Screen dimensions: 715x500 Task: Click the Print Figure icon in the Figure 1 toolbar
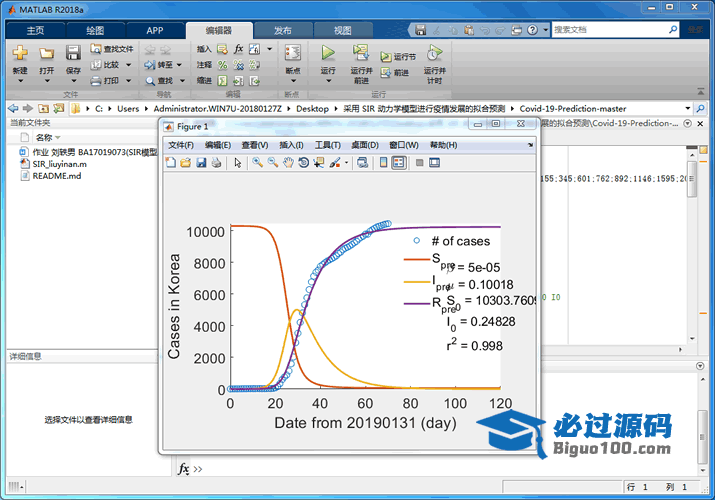pyautogui.click(x=216, y=163)
